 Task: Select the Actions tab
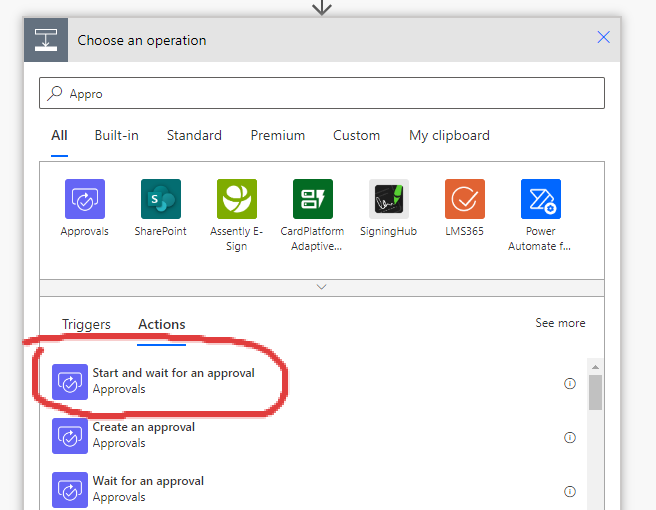[x=161, y=325]
